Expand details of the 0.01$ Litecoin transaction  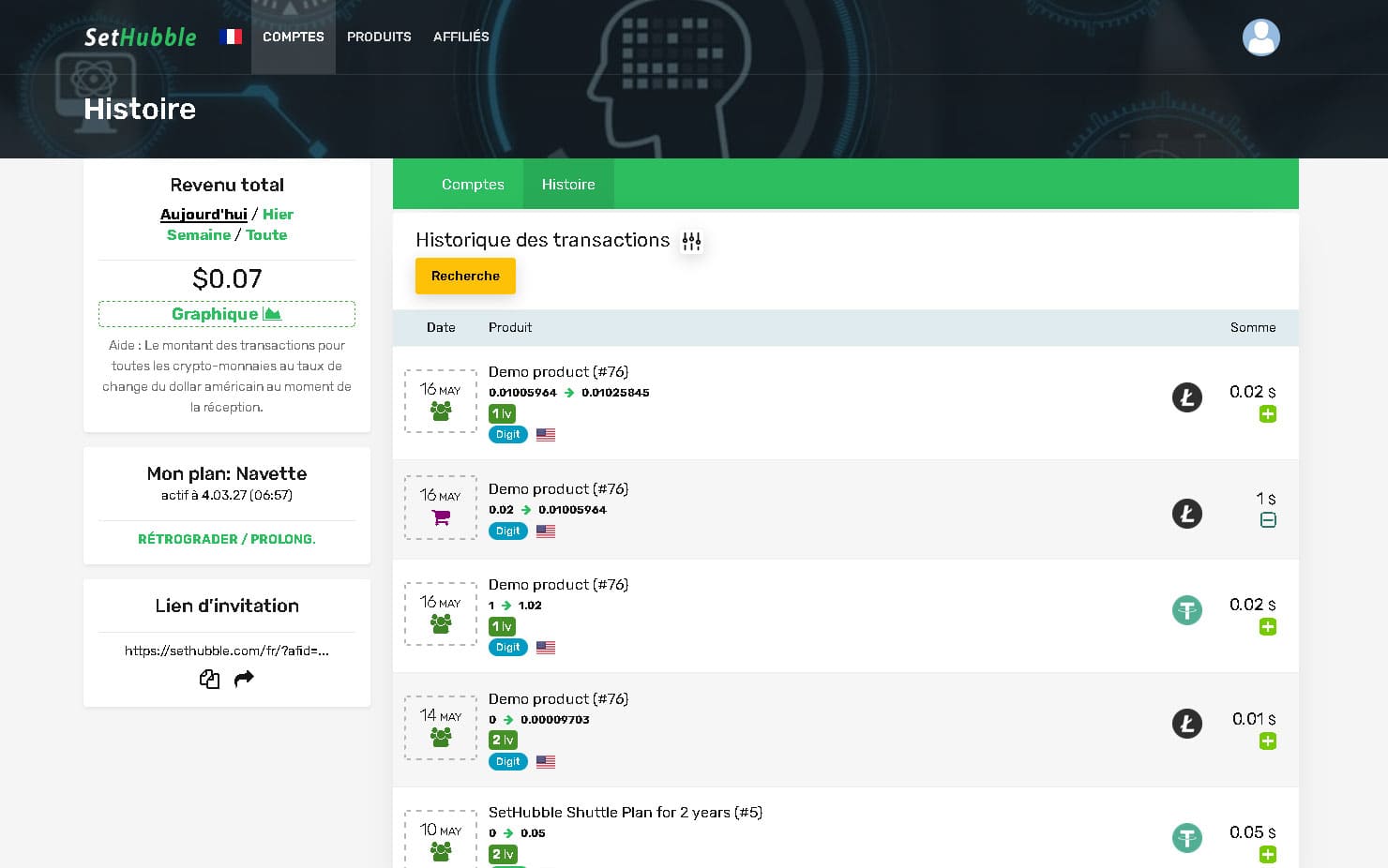(x=1268, y=741)
